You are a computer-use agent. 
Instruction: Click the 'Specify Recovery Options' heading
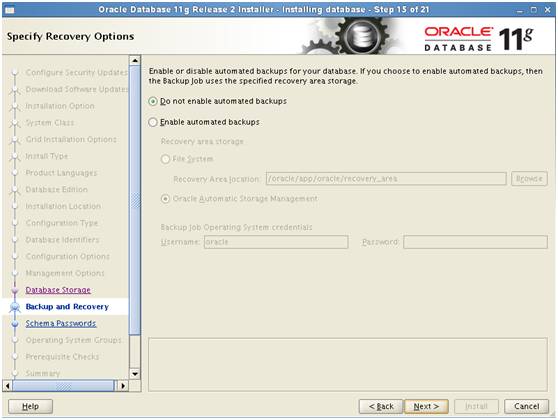[x=70, y=36]
